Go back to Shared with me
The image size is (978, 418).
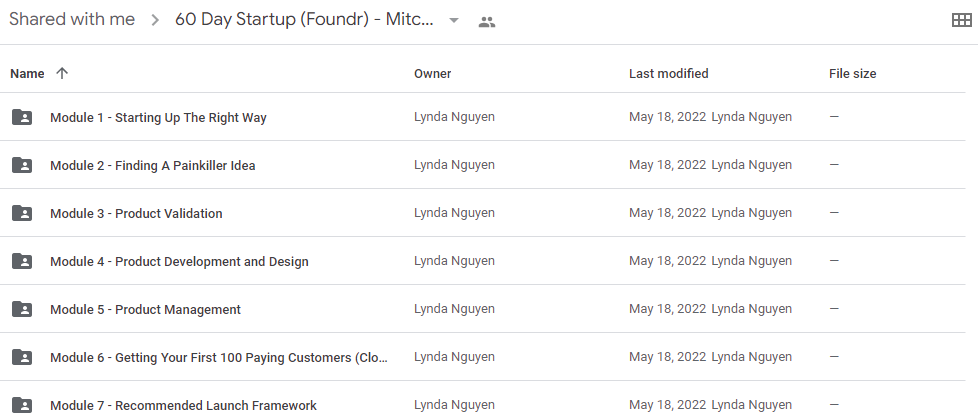coord(72,19)
